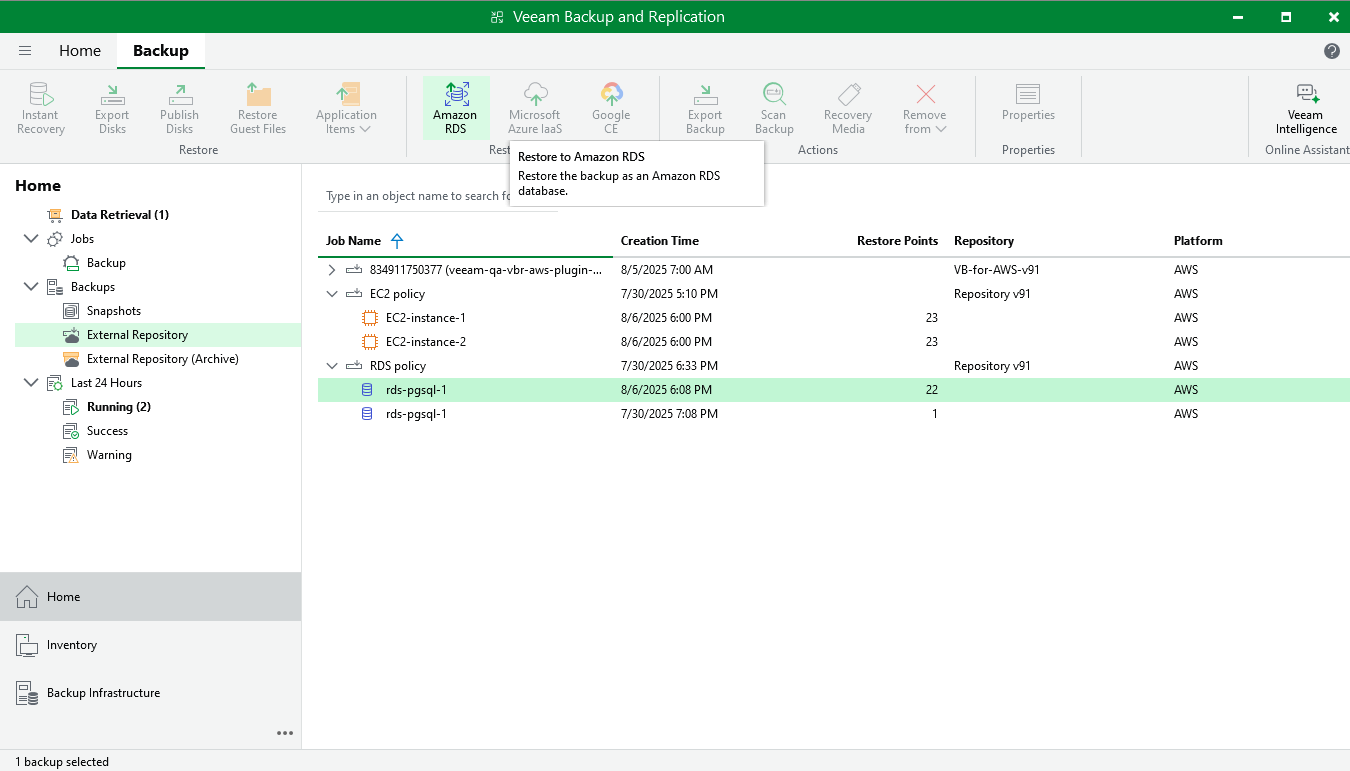Image resolution: width=1350 pixels, height=771 pixels.
Task: Open Veeam Intelligence assistant
Action: point(1306,108)
